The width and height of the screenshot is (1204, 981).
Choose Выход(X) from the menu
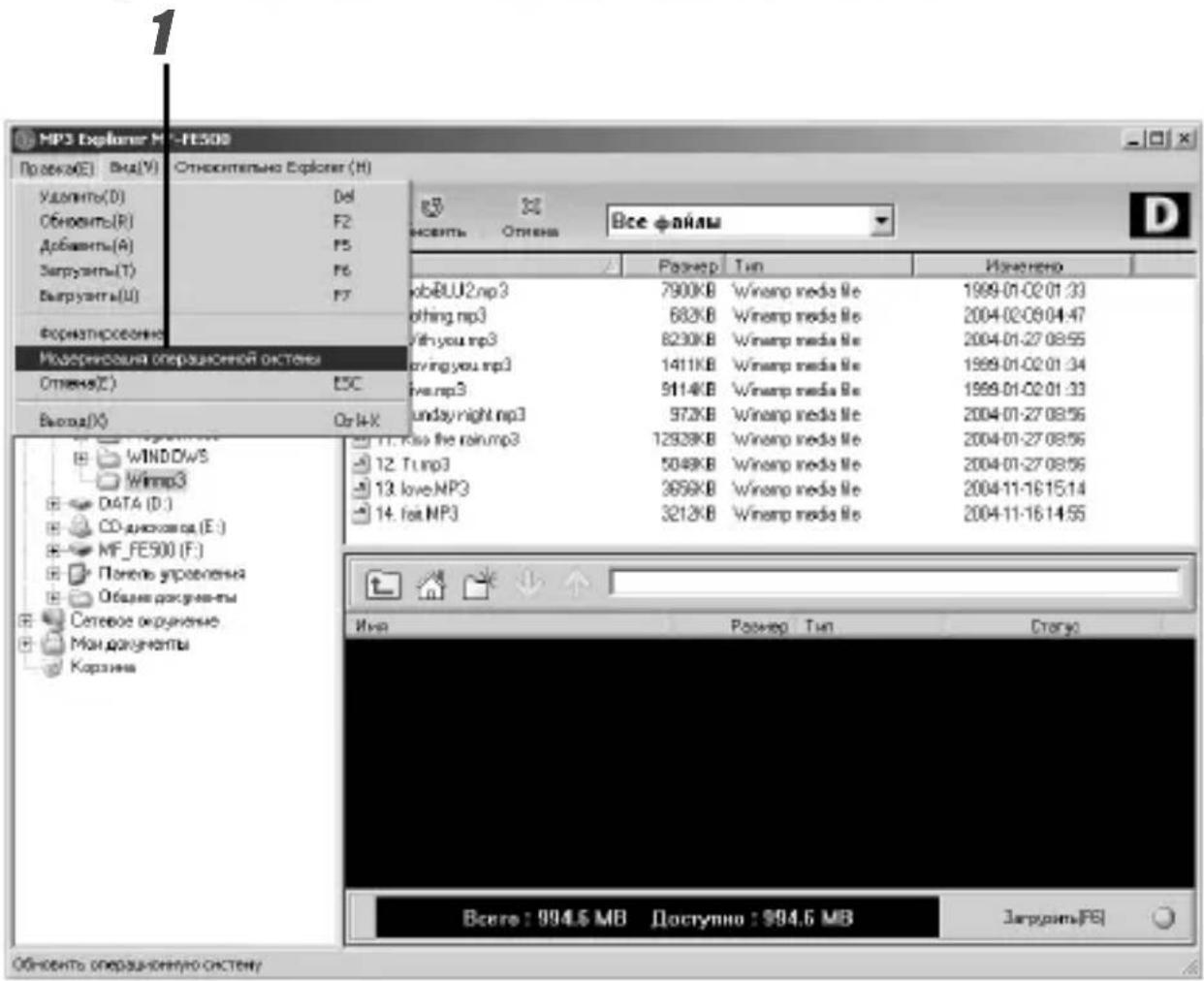coord(212,421)
